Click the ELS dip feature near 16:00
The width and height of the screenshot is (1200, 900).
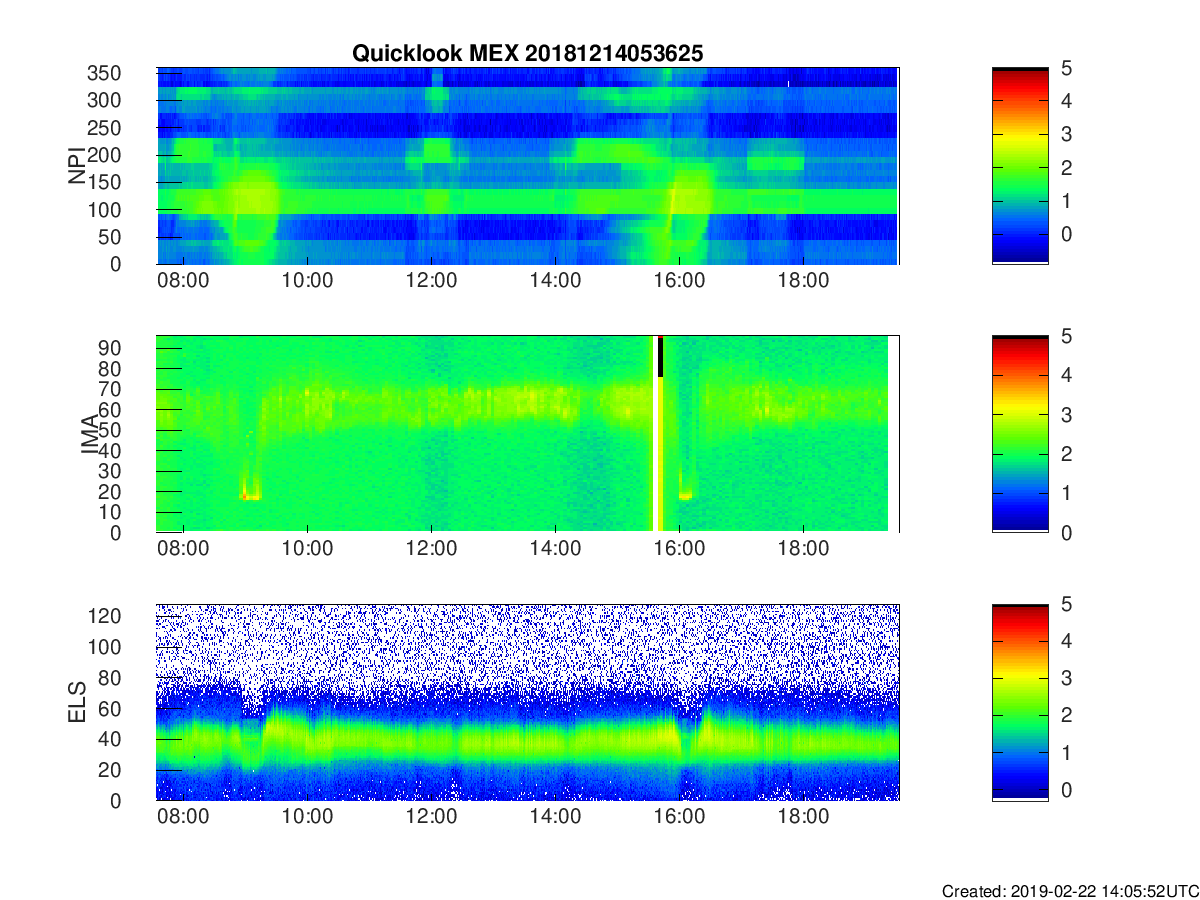pos(688,740)
